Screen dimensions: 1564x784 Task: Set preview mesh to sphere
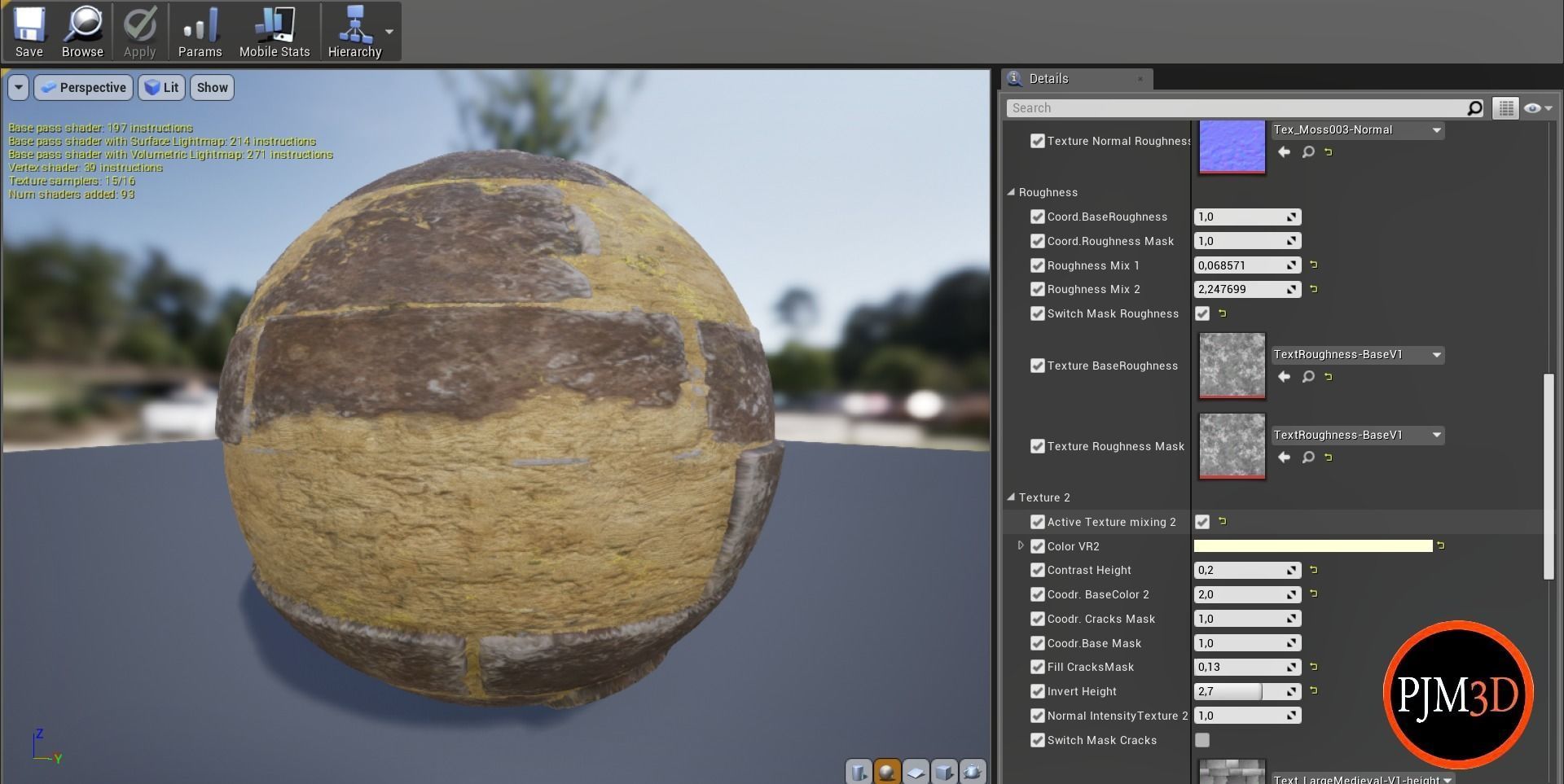[x=887, y=771]
